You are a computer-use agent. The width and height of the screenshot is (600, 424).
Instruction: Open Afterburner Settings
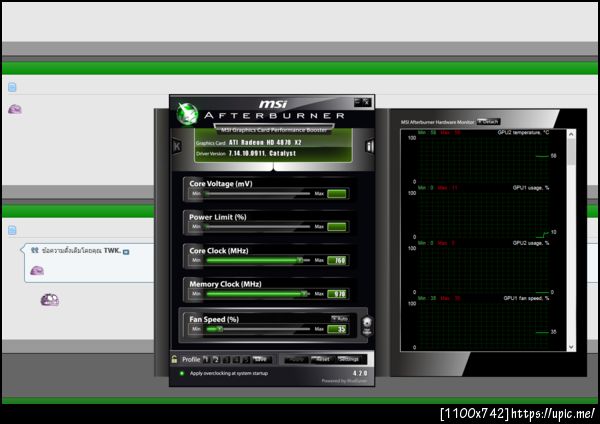tap(349, 359)
